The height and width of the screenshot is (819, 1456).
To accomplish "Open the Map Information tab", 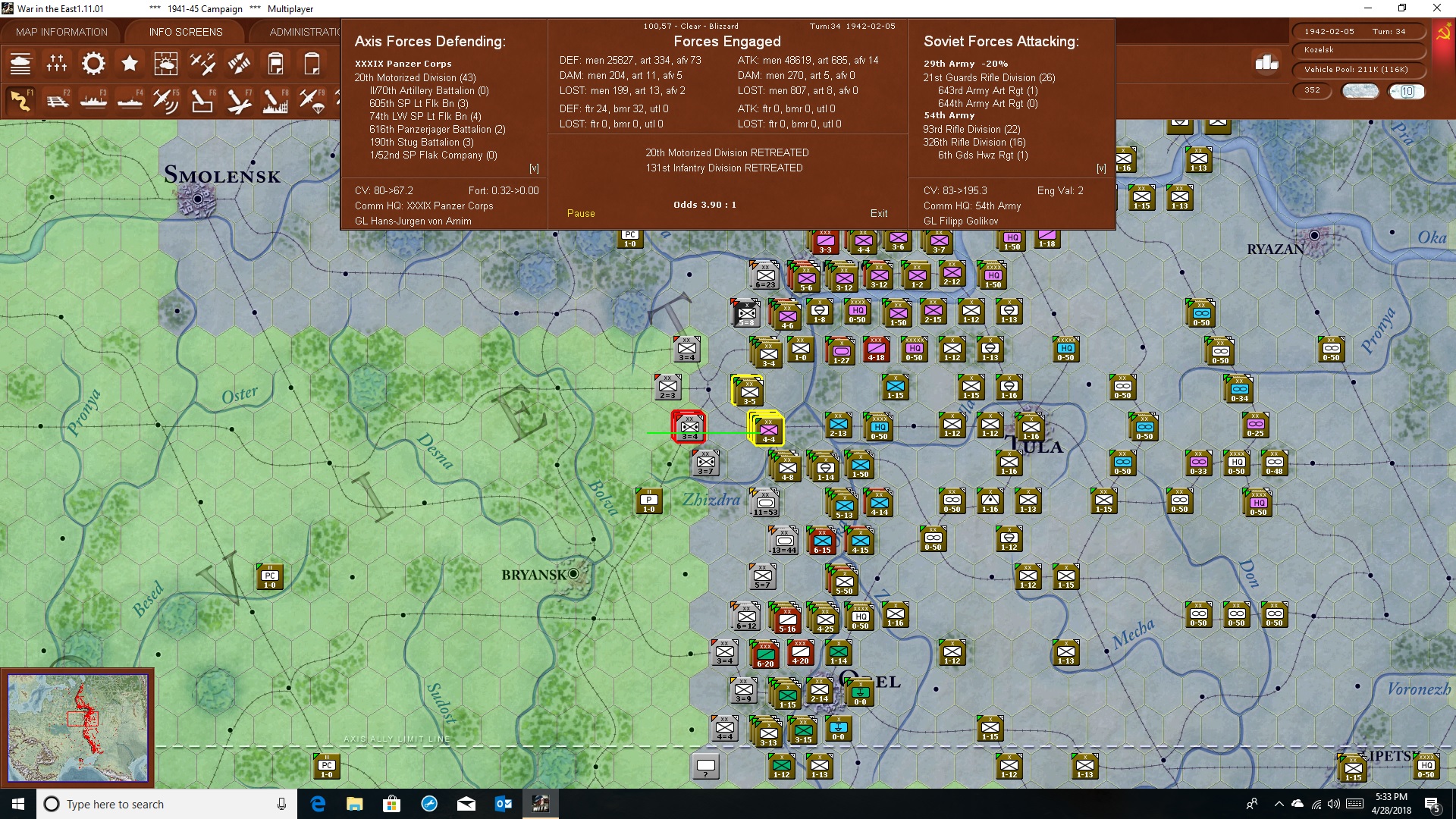I will tap(61, 32).
